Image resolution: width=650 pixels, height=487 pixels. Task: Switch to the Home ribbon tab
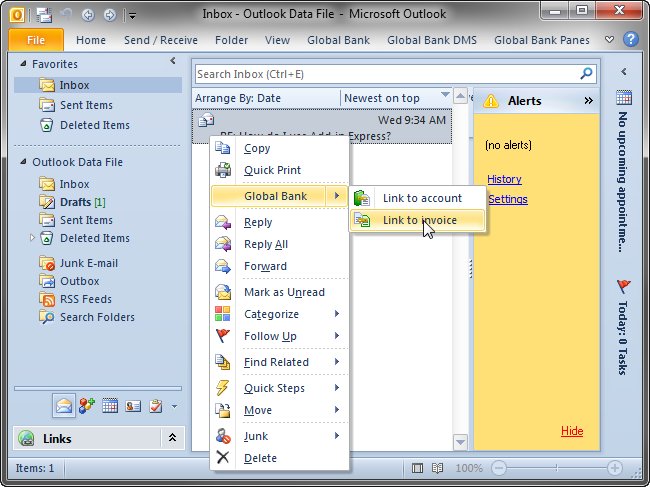[91, 40]
